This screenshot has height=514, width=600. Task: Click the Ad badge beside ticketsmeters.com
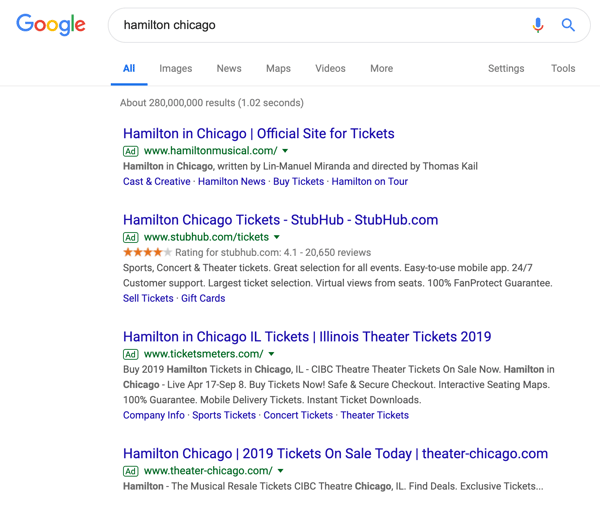130,354
